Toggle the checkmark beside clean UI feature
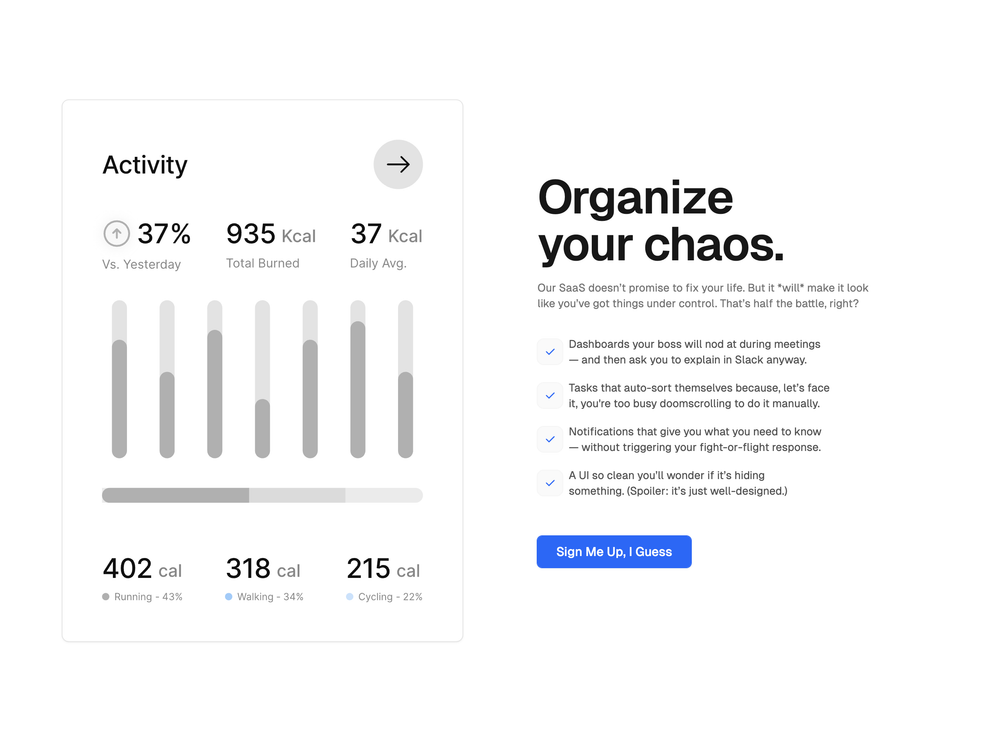 pyautogui.click(x=550, y=483)
